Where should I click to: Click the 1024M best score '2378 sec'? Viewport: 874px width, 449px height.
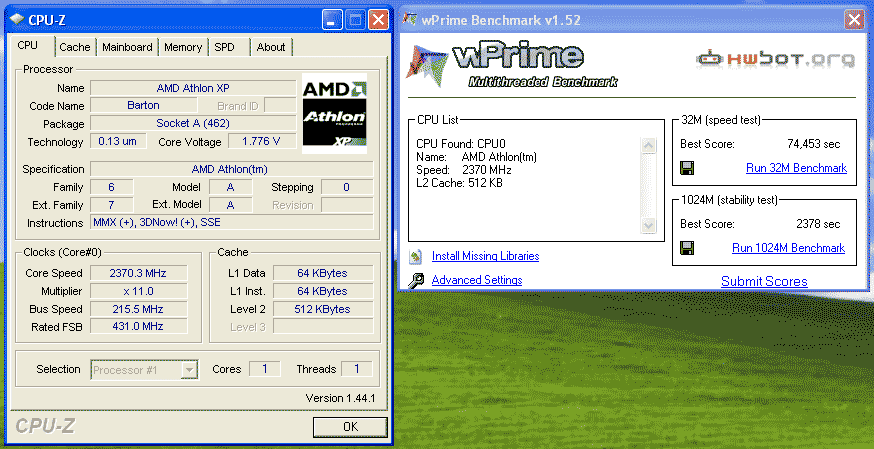(x=818, y=224)
